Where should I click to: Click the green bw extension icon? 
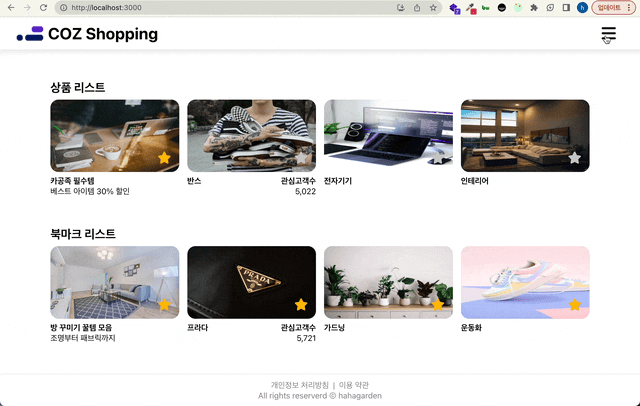486,7
